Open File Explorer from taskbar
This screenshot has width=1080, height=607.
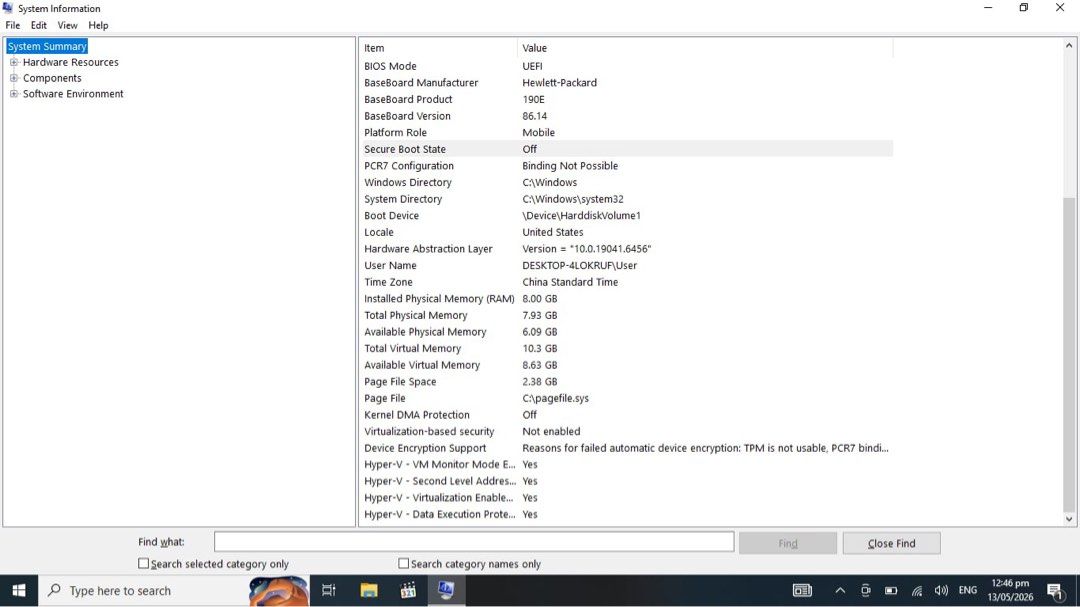(368, 590)
